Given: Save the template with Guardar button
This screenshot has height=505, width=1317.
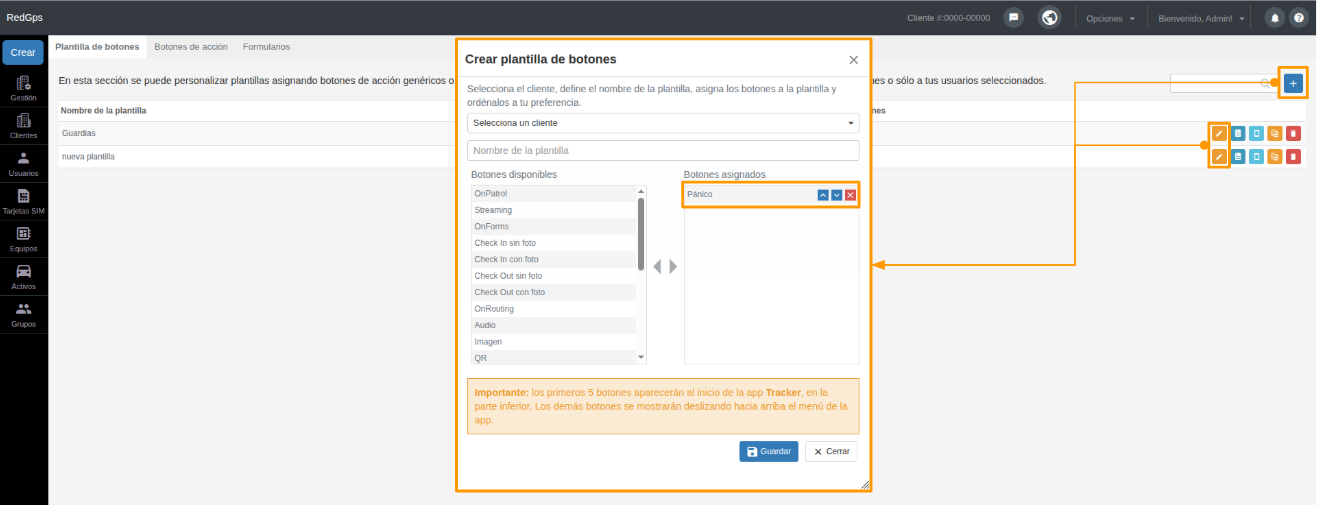Looking at the screenshot, I should click(x=769, y=452).
